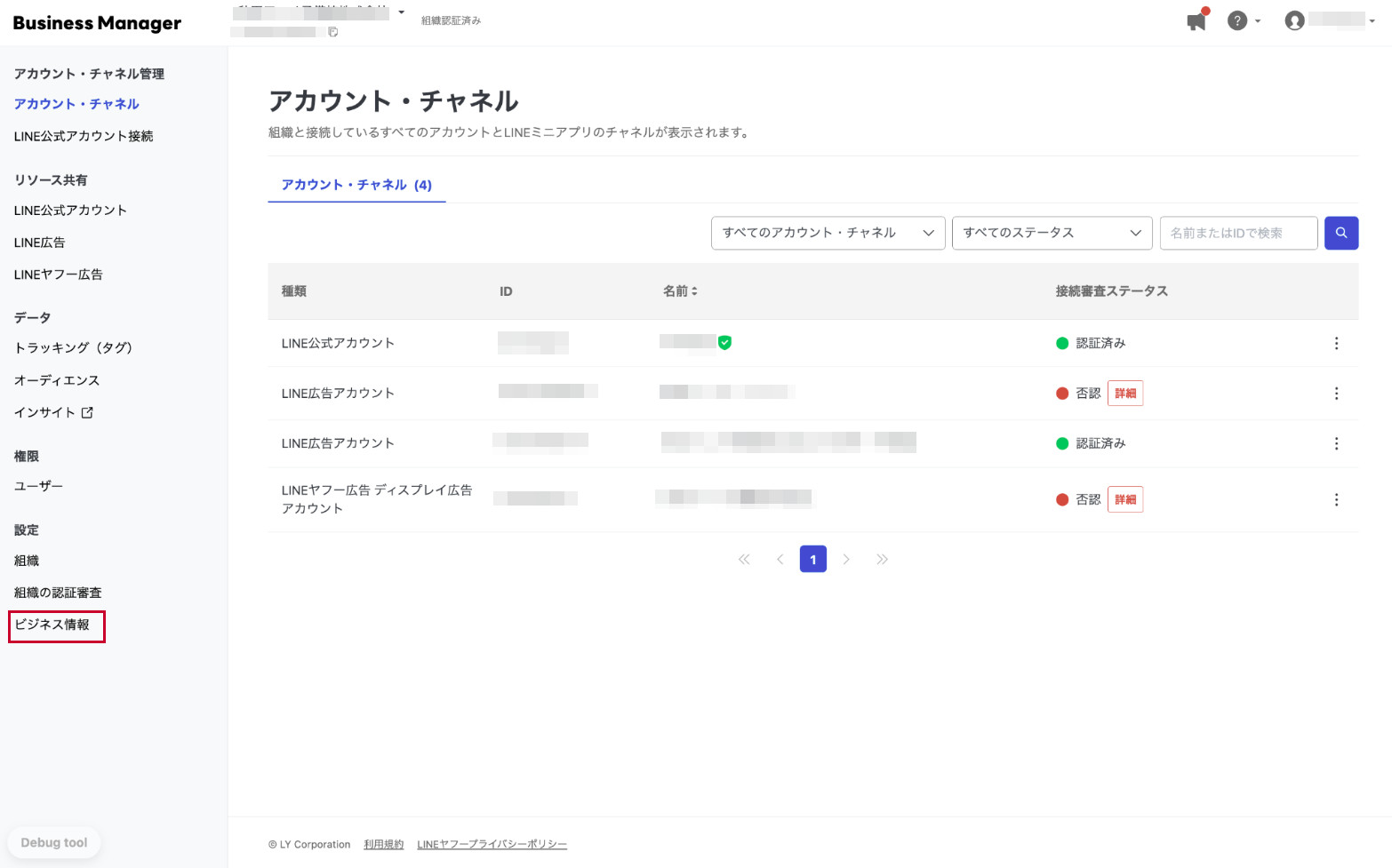Open ビジネス情報 in the sidebar
The image size is (1392, 868).
[x=52, y=625]
